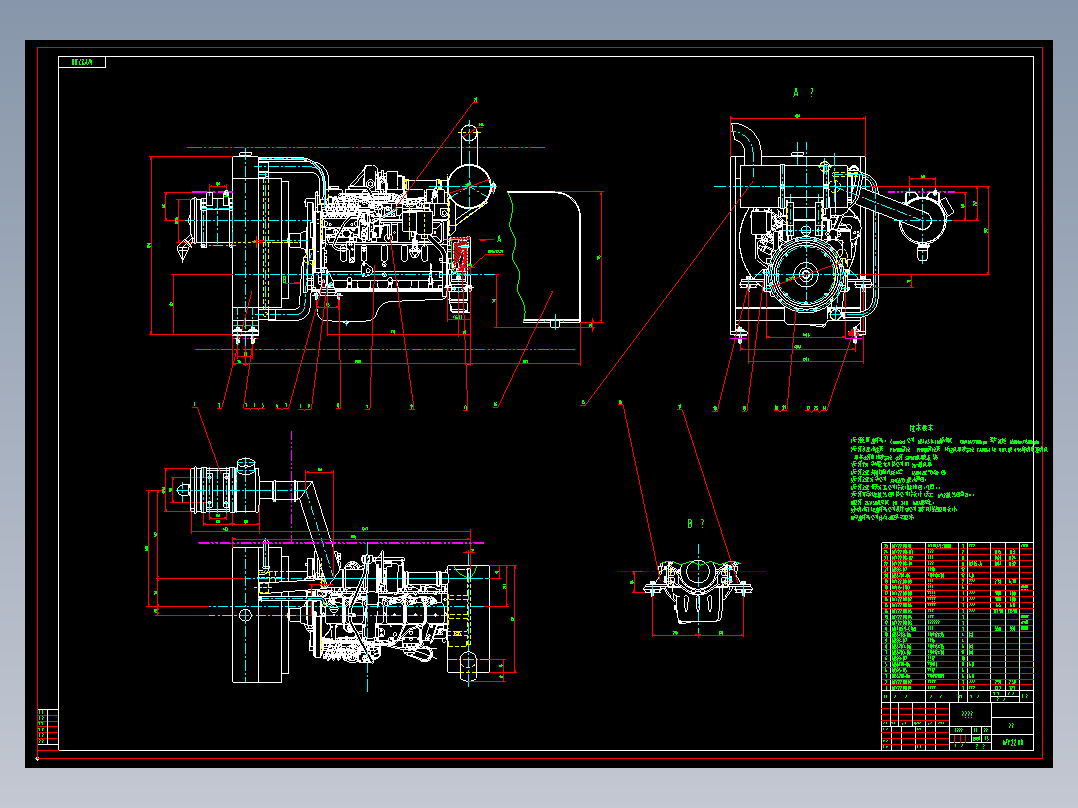
Task: Select the technical requirements heading above the green notes
Action: click(922, 428)
